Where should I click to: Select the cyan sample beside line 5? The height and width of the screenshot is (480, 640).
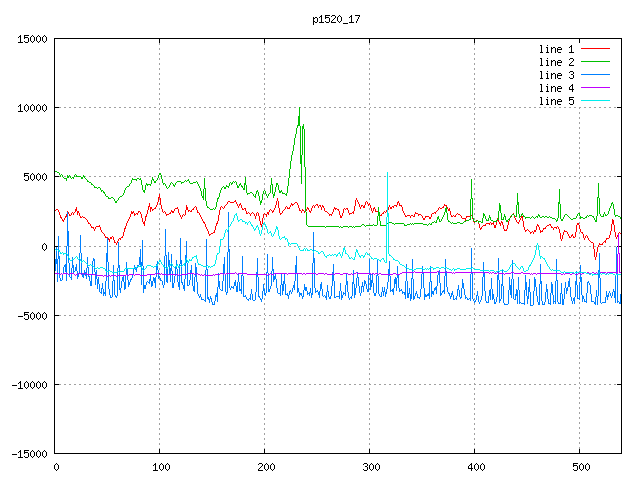pyautogui.click(x=596, y=101)
